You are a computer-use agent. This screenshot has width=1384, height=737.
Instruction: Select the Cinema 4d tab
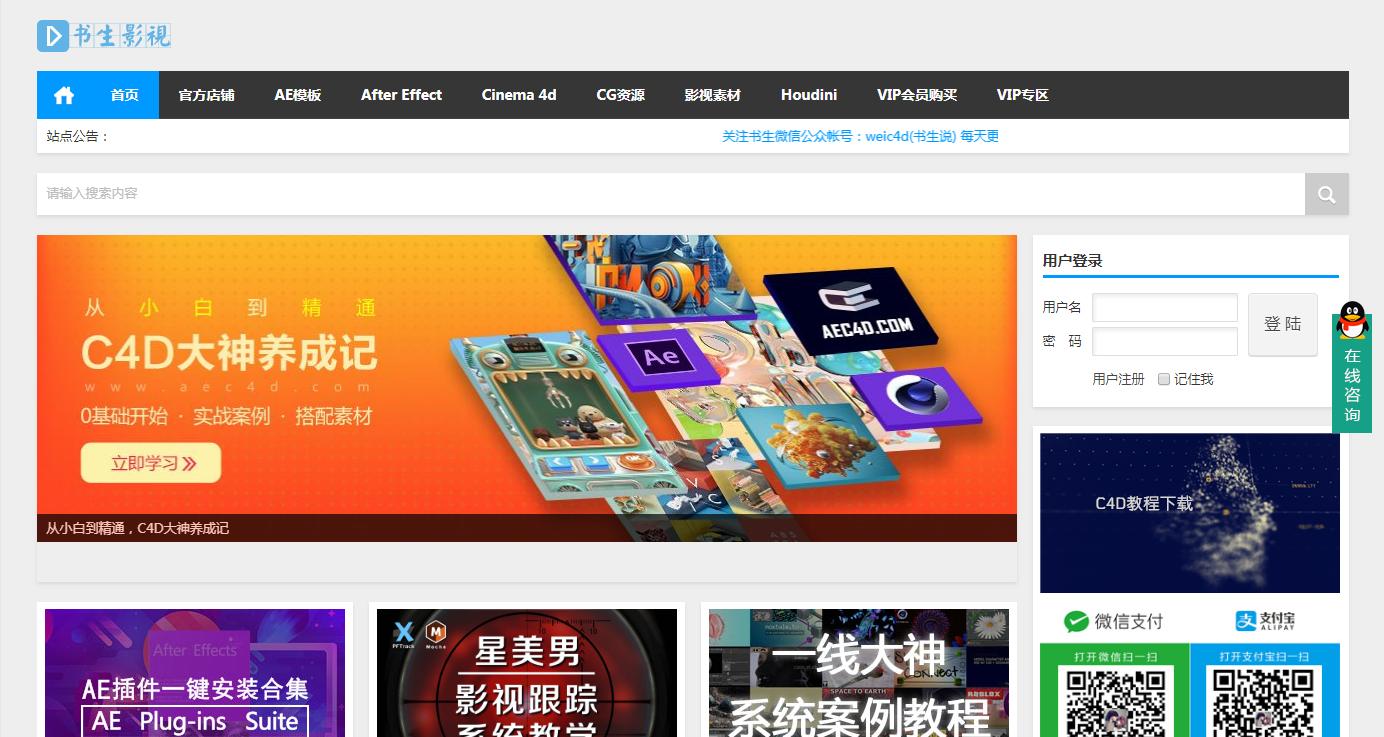click(x=518, y=94)
